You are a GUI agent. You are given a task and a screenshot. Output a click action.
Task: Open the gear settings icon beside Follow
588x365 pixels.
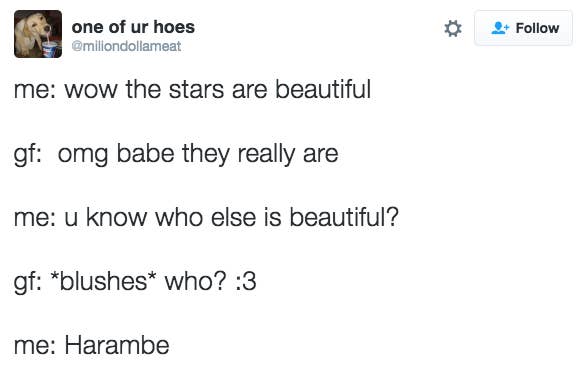(x=453, y=29)
